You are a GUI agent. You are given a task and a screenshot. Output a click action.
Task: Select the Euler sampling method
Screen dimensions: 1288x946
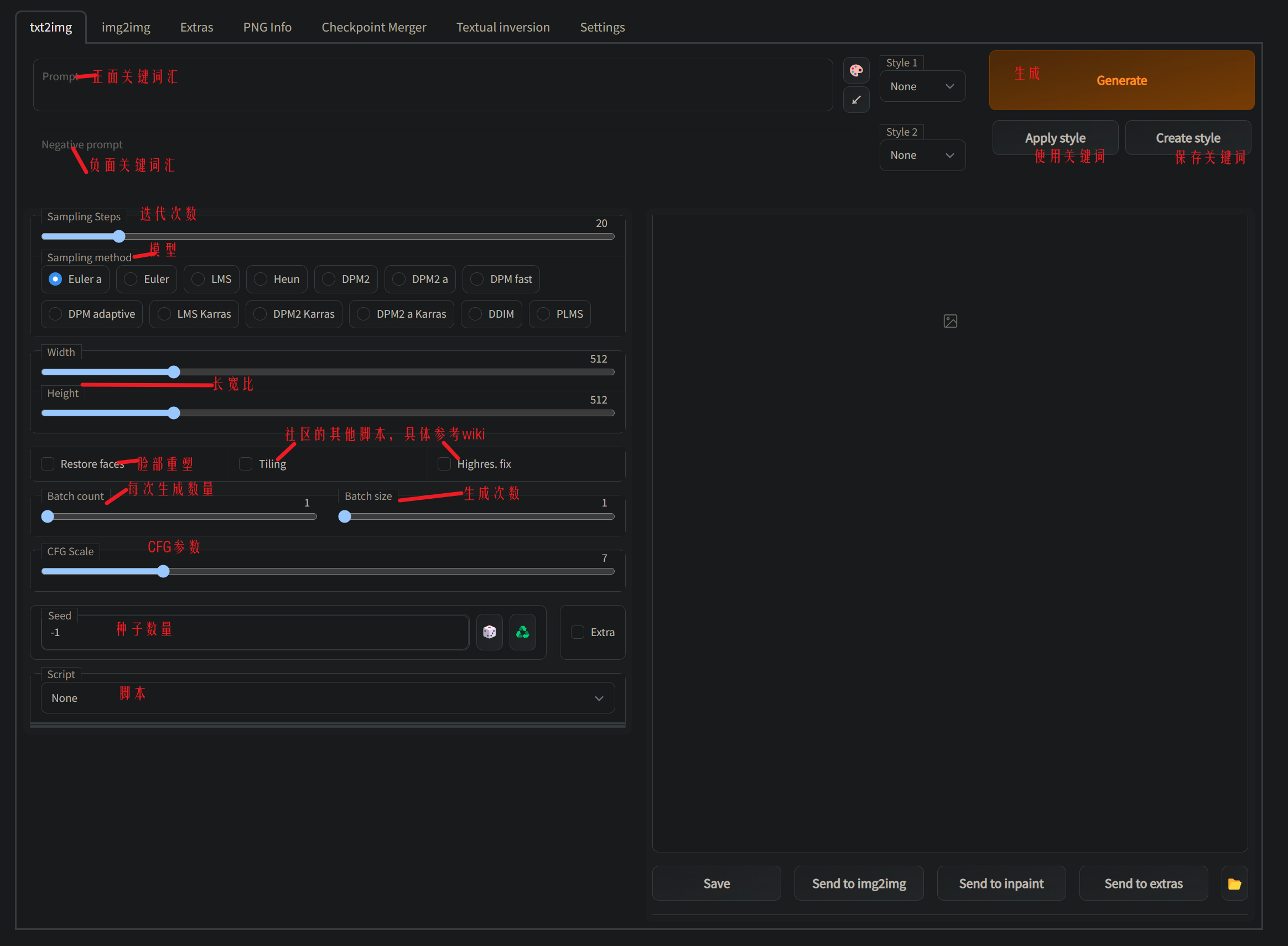(x=147, y=279)
